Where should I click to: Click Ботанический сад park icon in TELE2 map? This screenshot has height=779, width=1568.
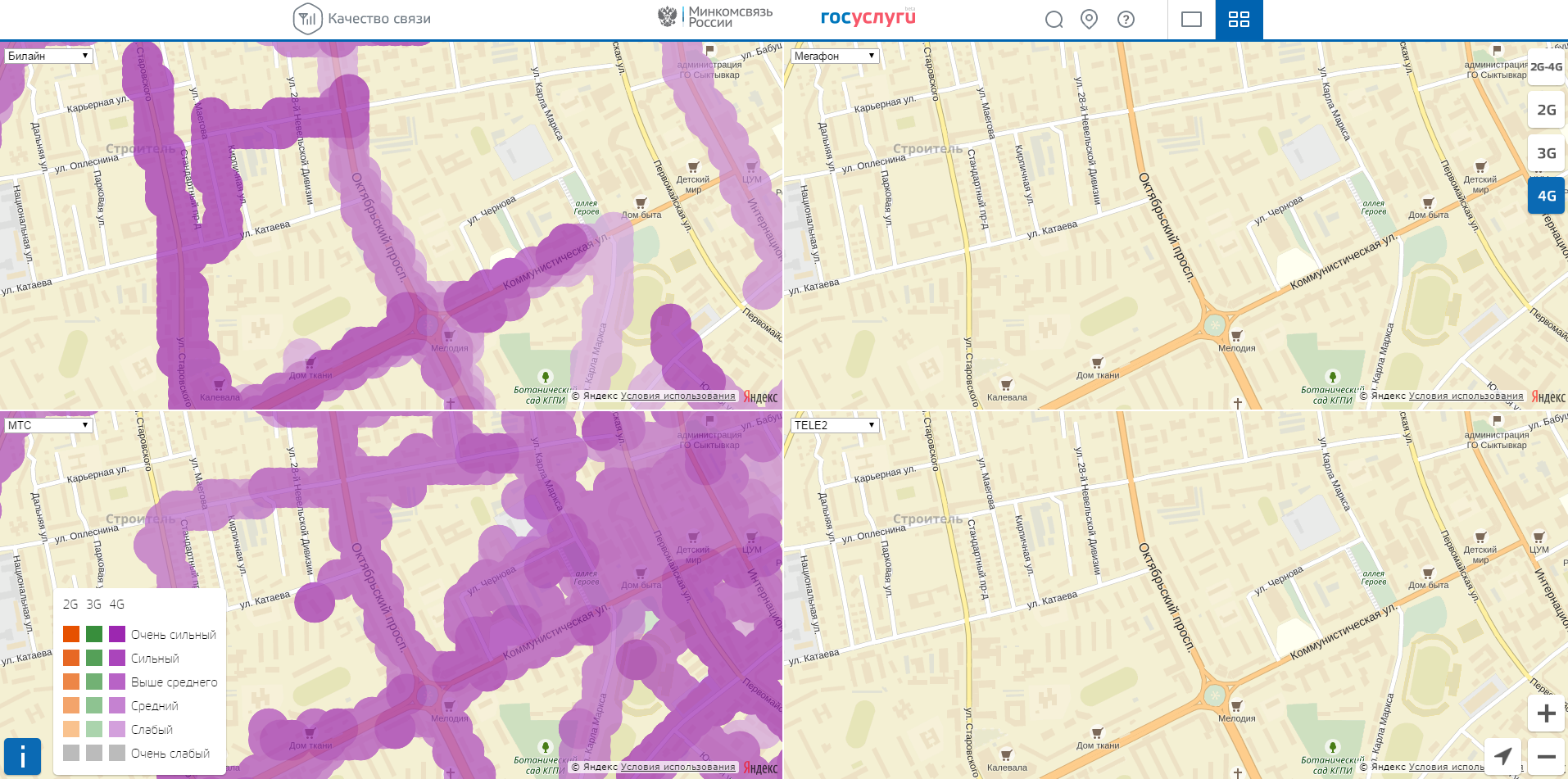(1332, 747)
